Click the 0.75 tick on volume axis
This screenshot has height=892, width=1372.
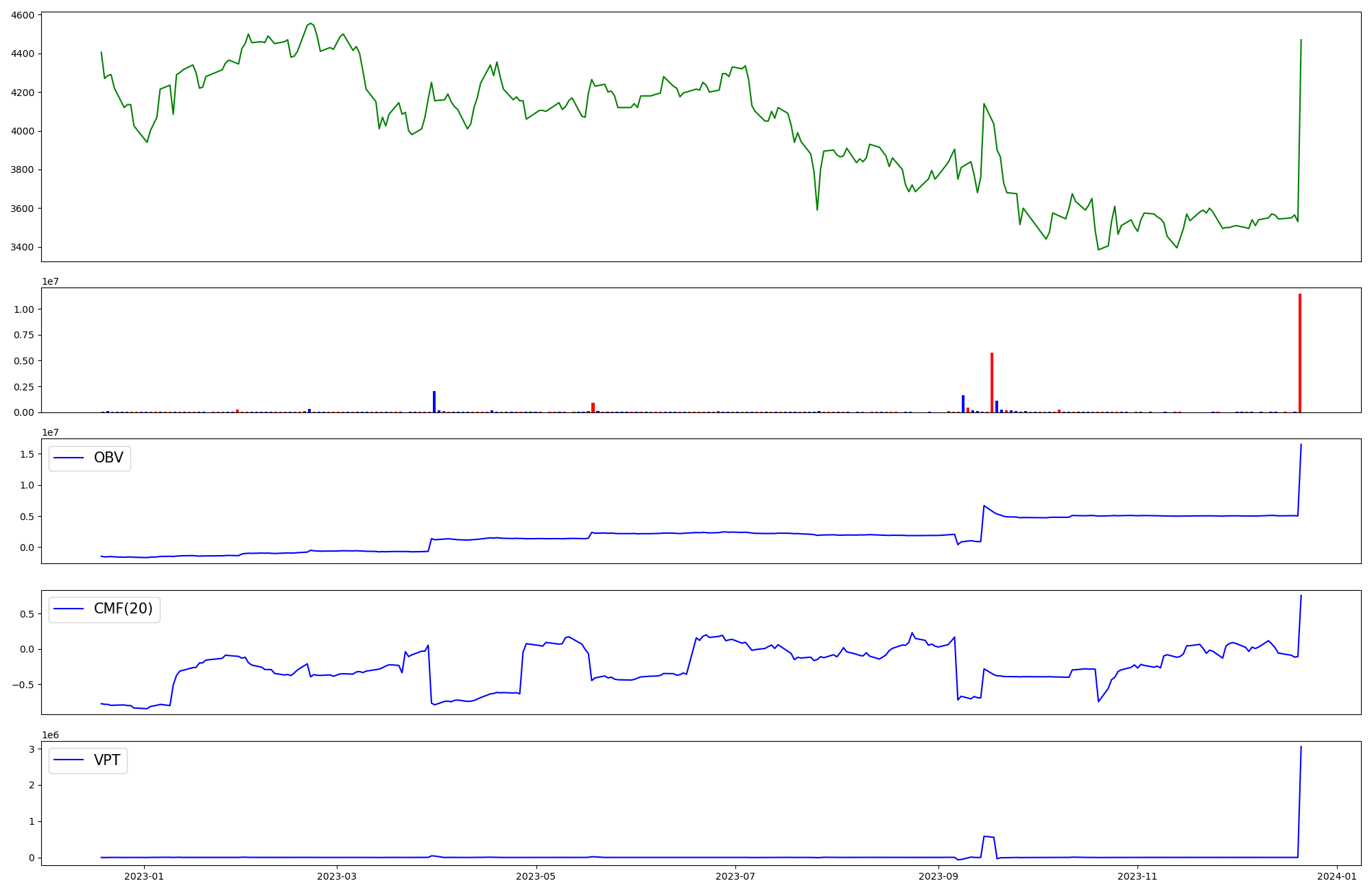coord(23,335)
